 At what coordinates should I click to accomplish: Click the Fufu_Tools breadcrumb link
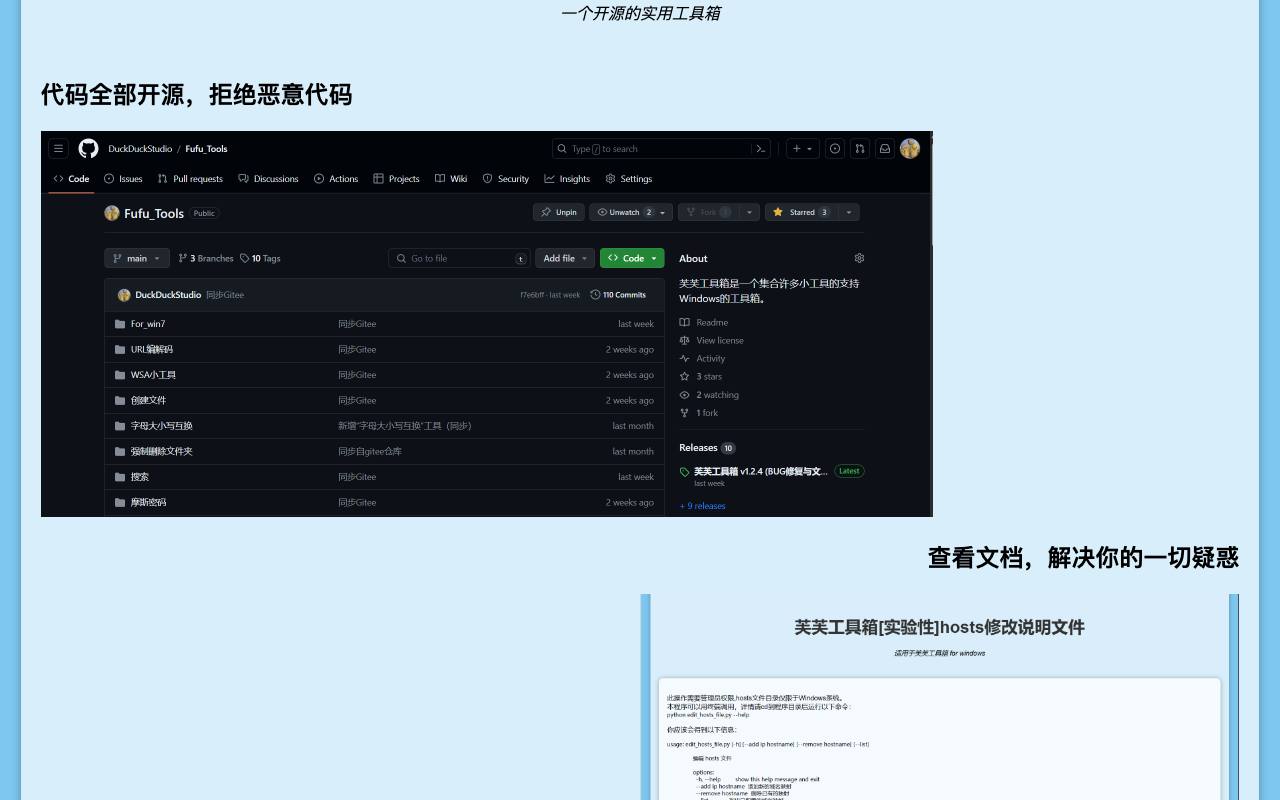pyautogui.click(x=206, y=149)
